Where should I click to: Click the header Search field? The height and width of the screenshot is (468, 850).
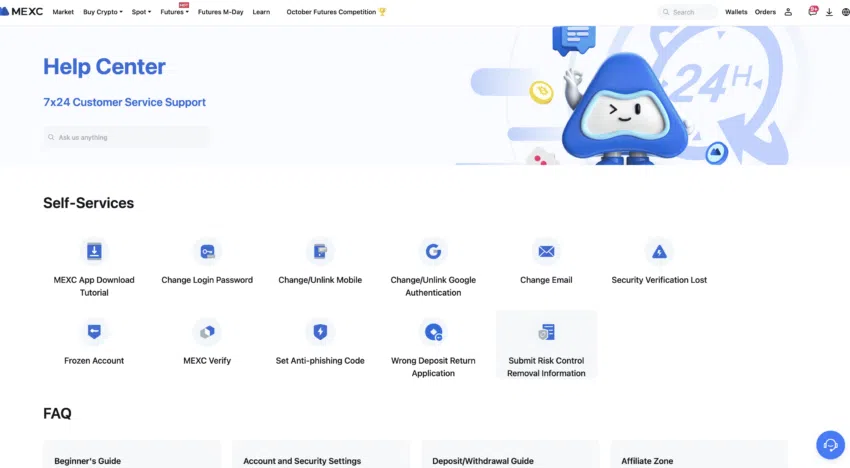point(687,12)
